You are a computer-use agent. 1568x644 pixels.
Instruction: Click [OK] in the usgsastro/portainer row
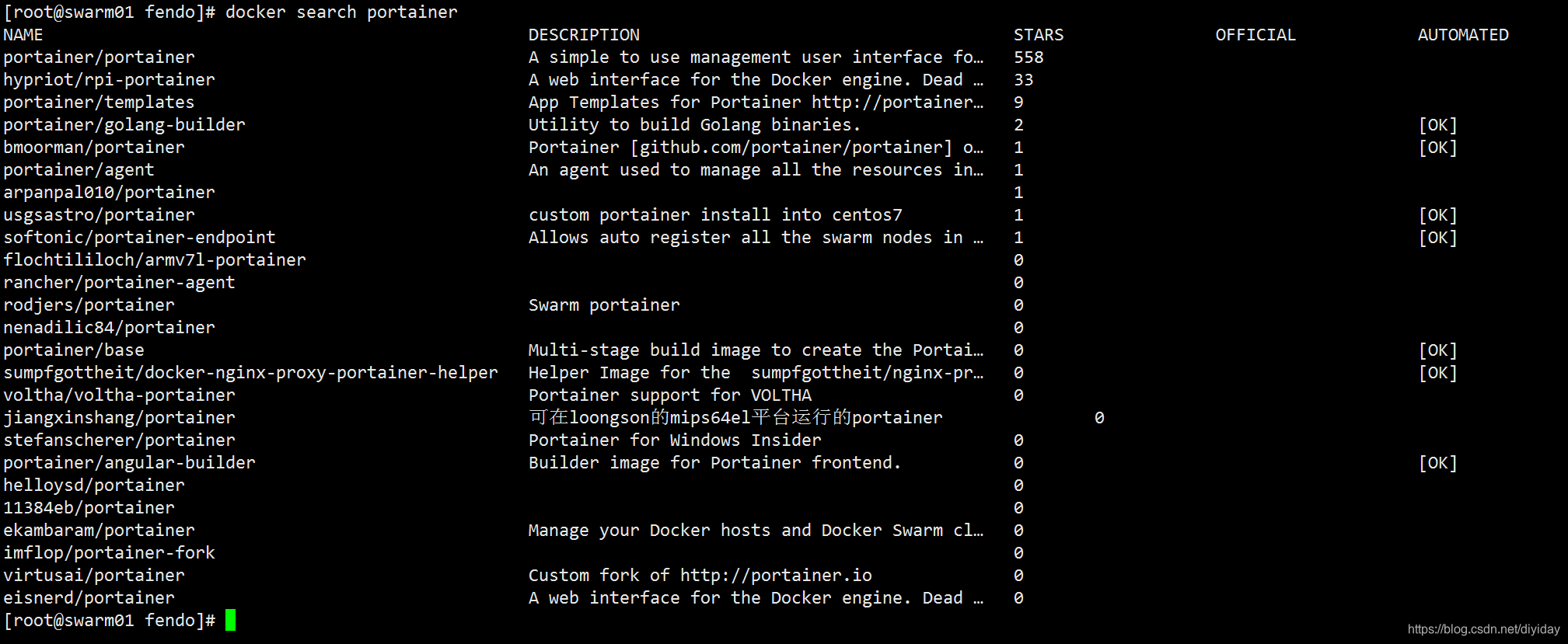point(1438,215)
